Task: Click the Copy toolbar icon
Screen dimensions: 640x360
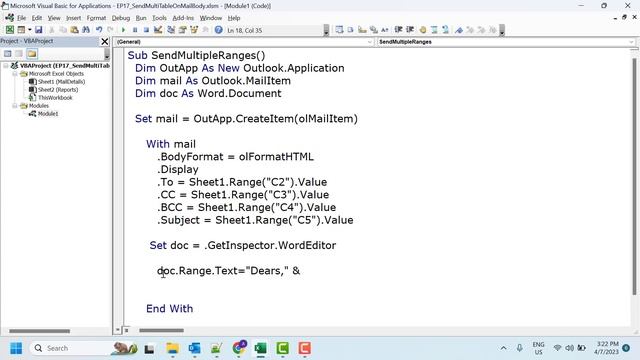Action: coord(63,30)
